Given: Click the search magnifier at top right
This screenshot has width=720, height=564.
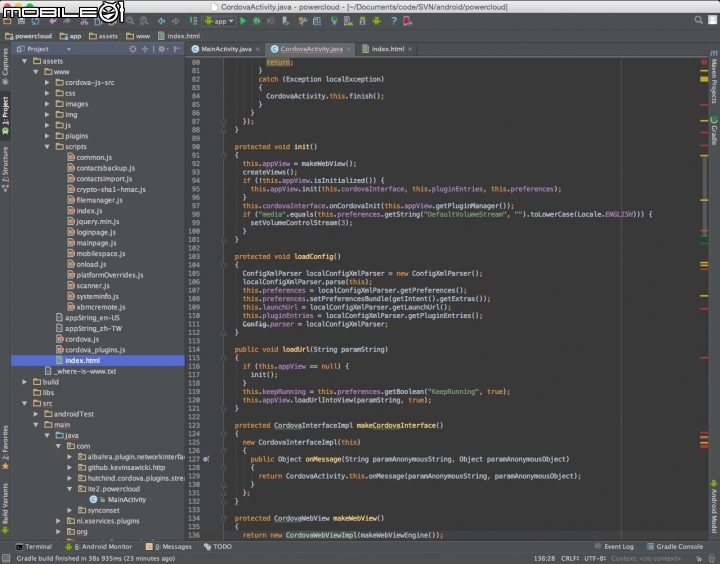Looking at the screenshot, I should [x=698, y=20].
